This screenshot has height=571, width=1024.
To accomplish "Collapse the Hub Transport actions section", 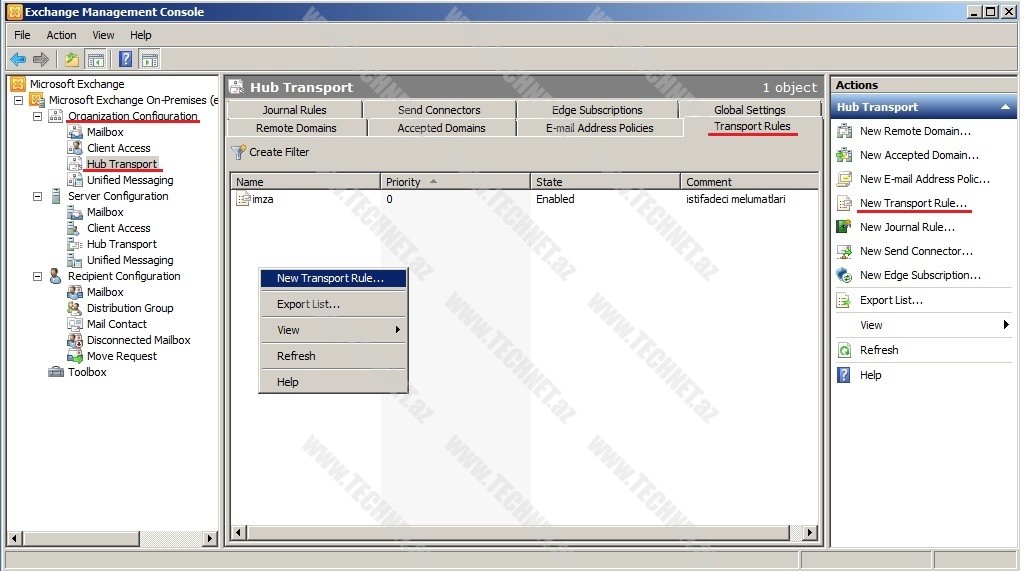I will (x=1004, y=107).
